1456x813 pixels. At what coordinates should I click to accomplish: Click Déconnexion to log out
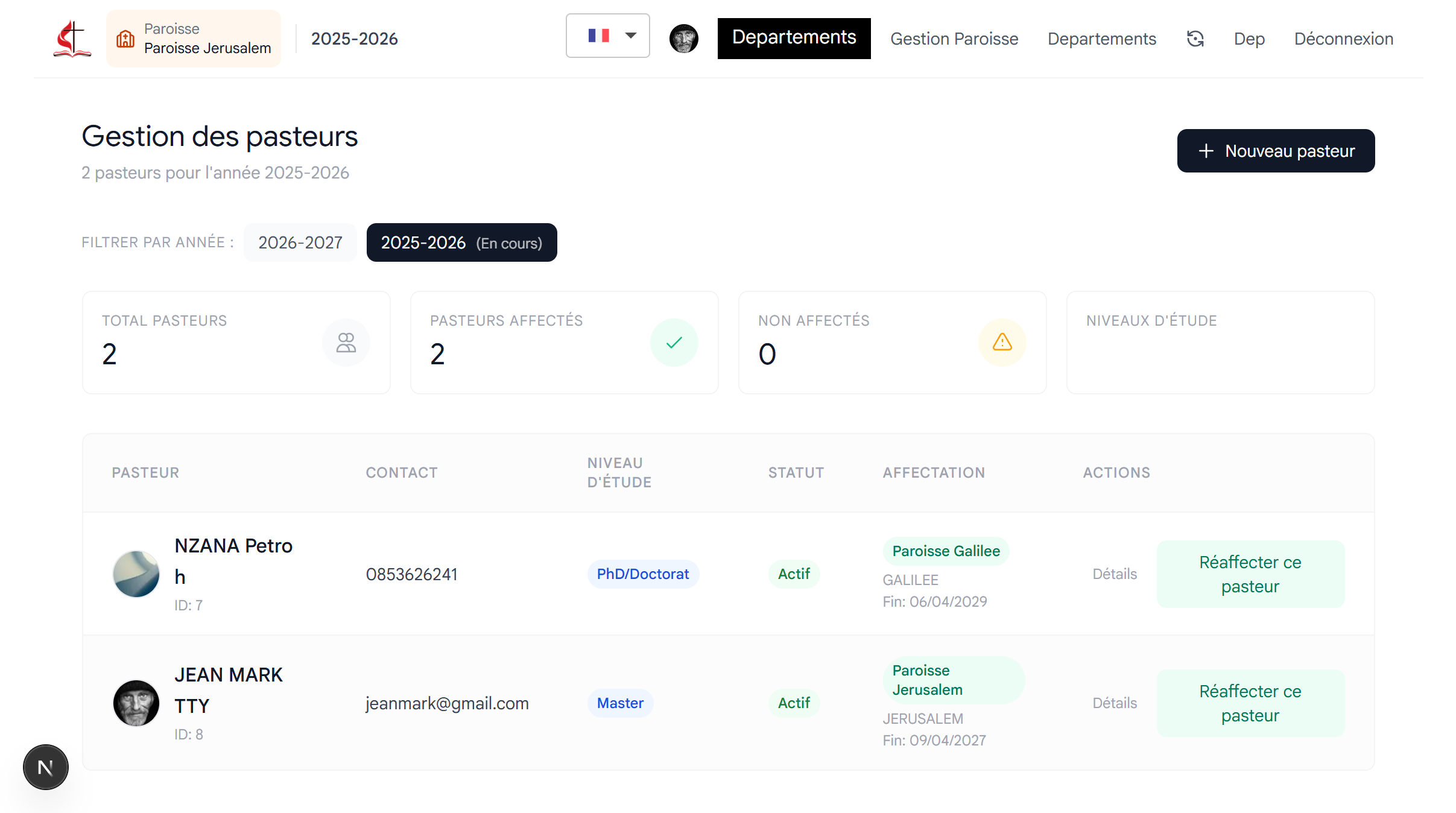tap(1343, 39)
